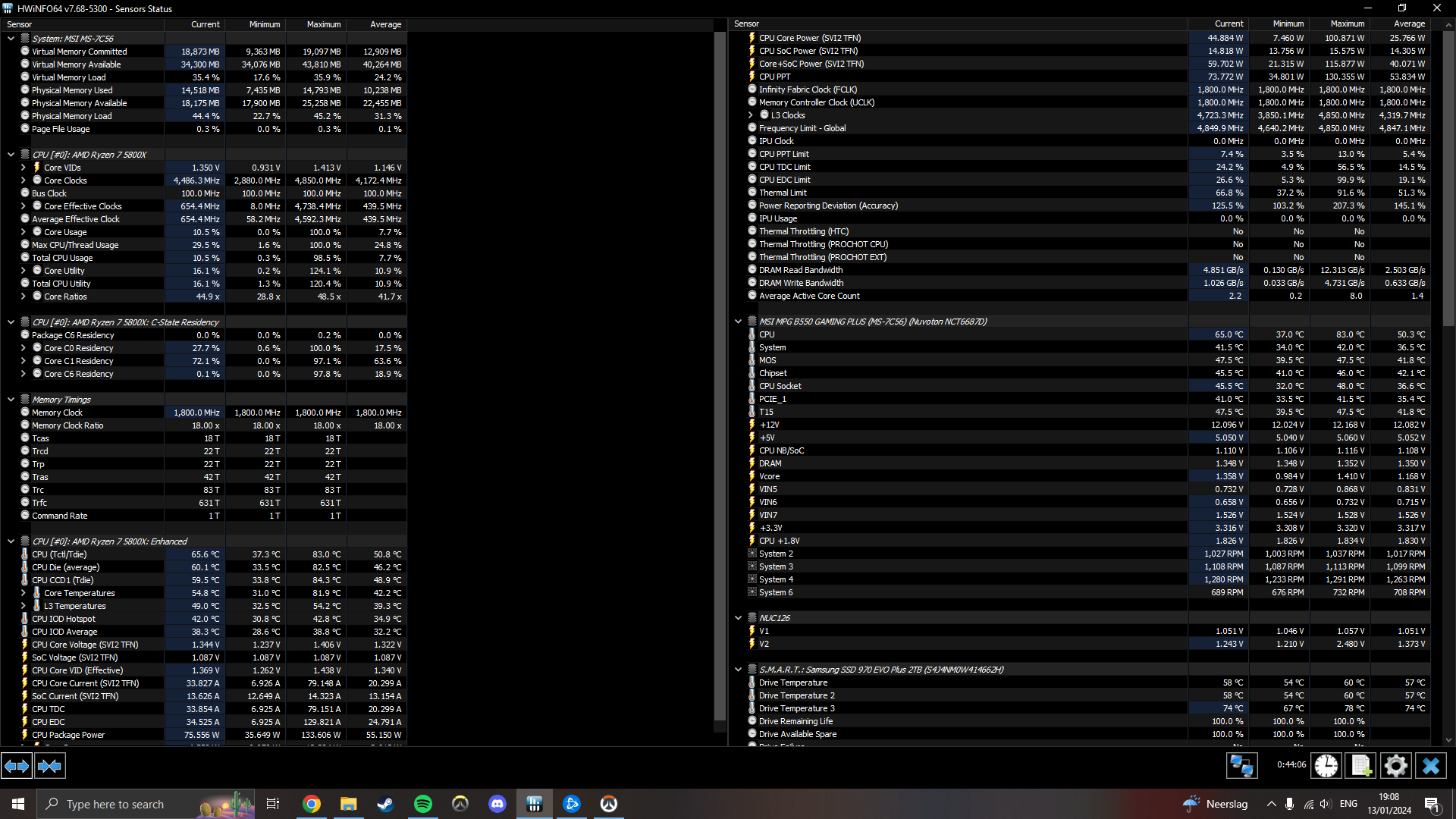
Task: Reset the sensor clock timer icon
Action: tap(1326, 766)
